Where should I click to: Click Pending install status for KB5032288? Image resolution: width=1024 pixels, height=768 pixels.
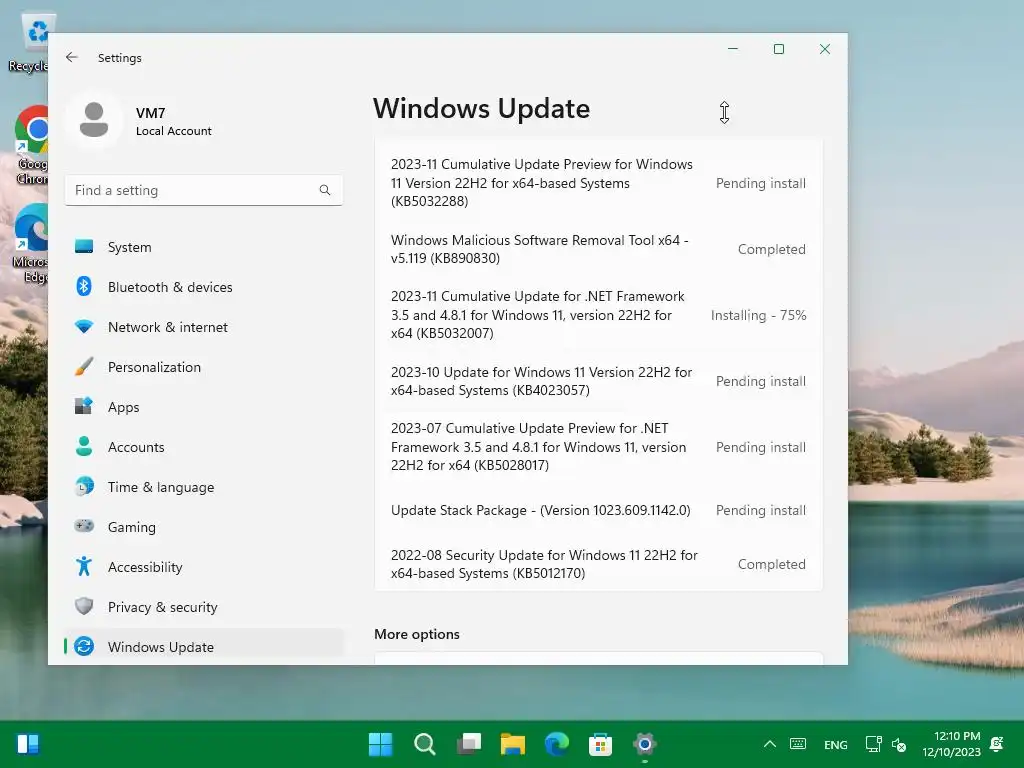click(x=760, y=183)
